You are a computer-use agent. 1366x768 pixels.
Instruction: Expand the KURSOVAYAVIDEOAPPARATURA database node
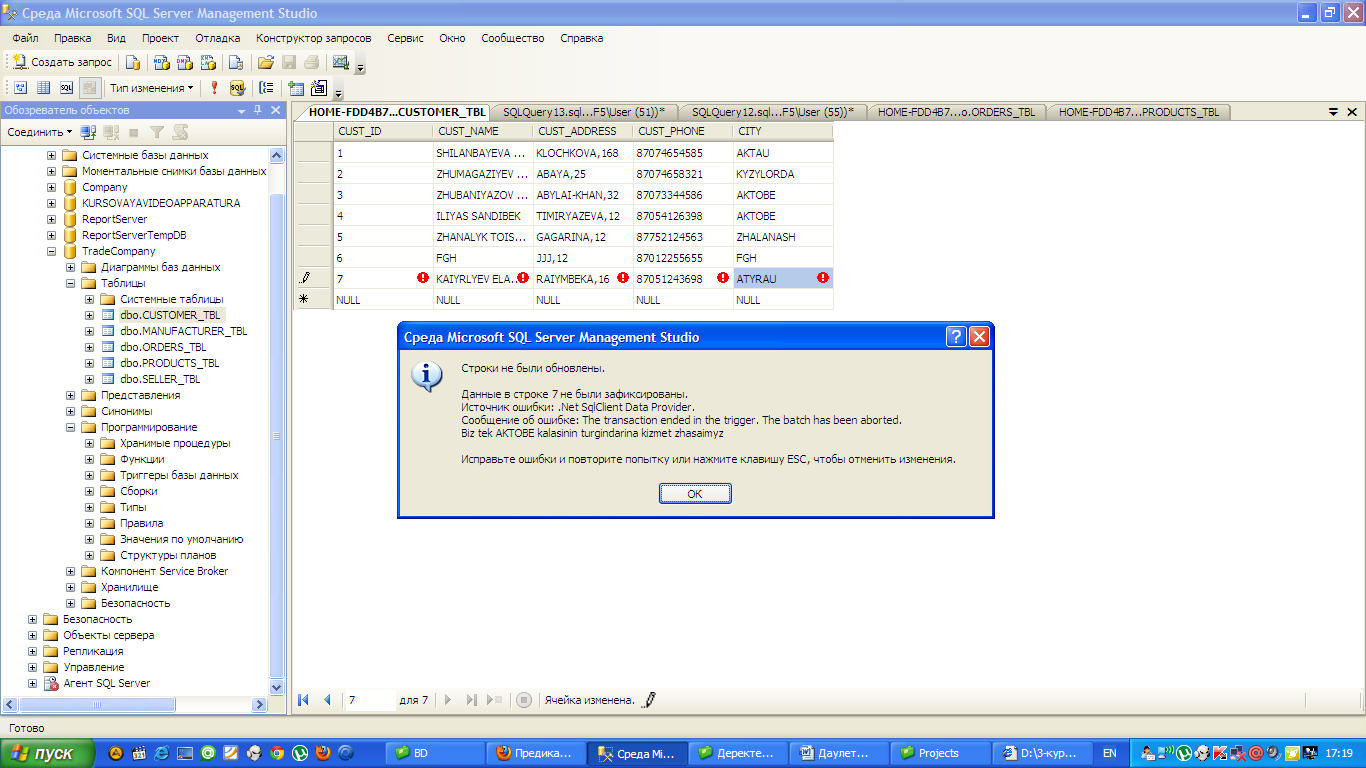52,203
